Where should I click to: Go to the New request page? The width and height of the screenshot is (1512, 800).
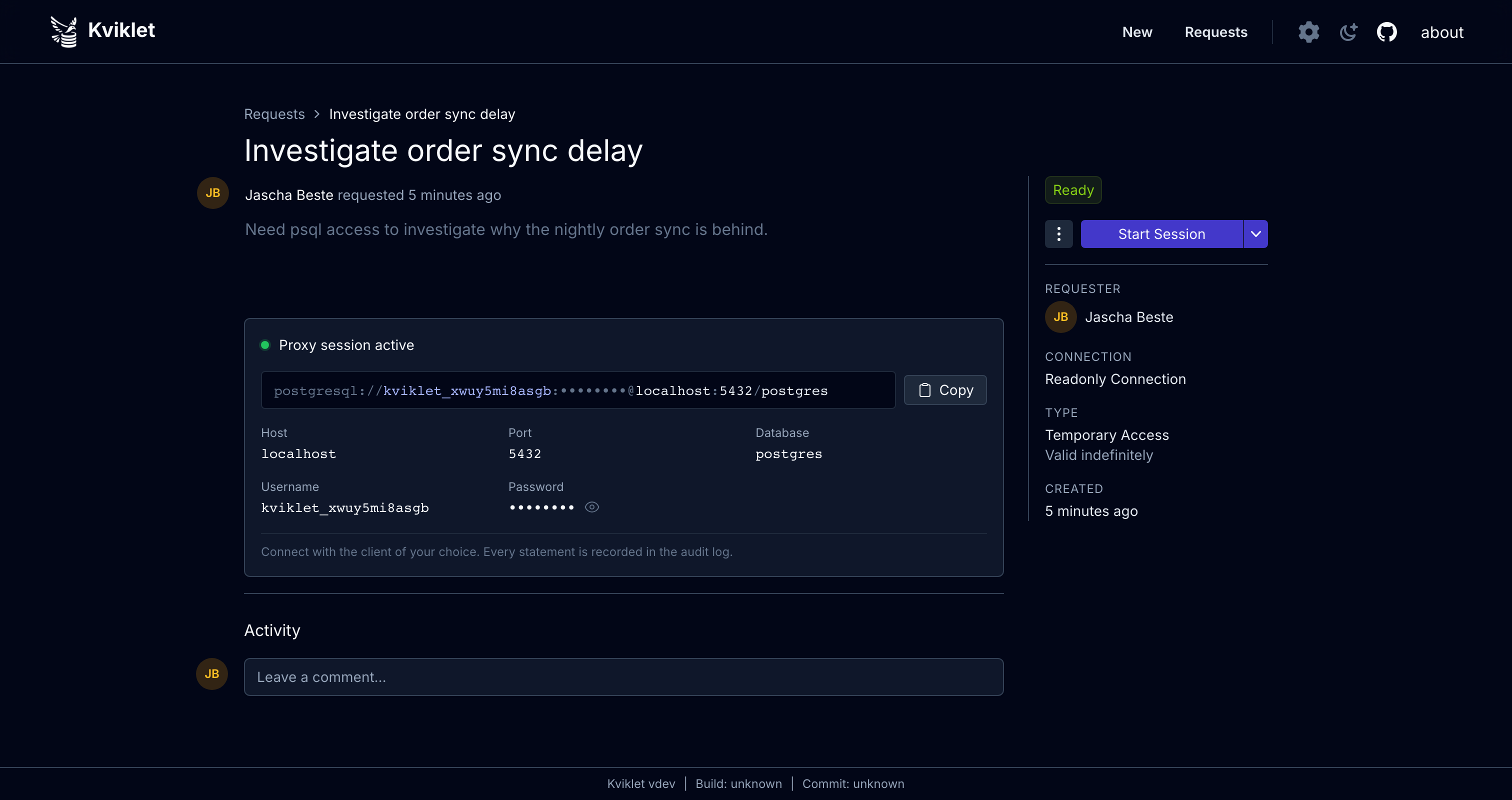click(1137, 31)
